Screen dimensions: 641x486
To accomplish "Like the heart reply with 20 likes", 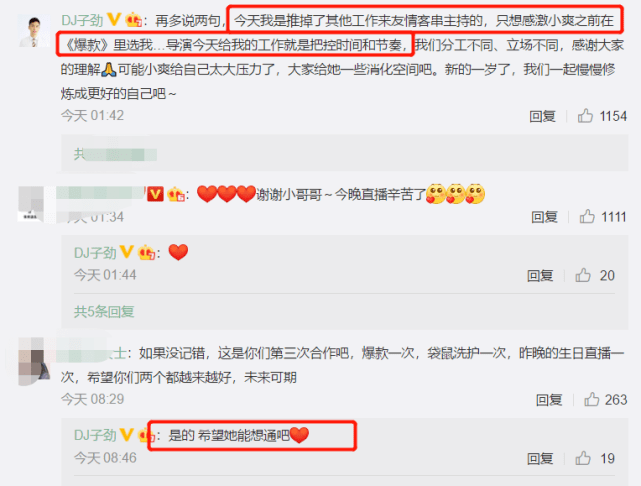I will 583,275.
